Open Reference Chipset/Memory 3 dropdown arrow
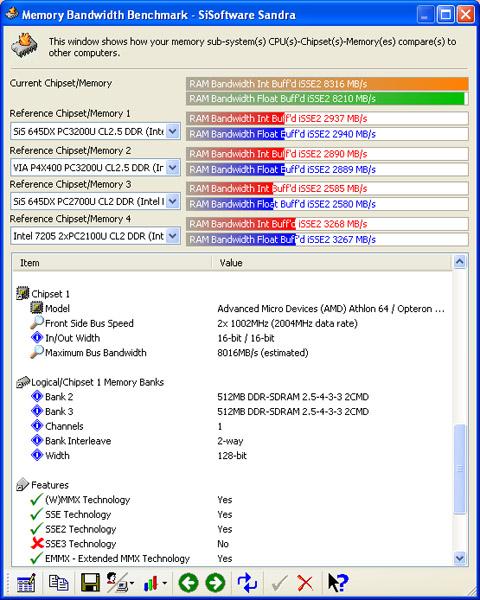 tap(173, 201)
